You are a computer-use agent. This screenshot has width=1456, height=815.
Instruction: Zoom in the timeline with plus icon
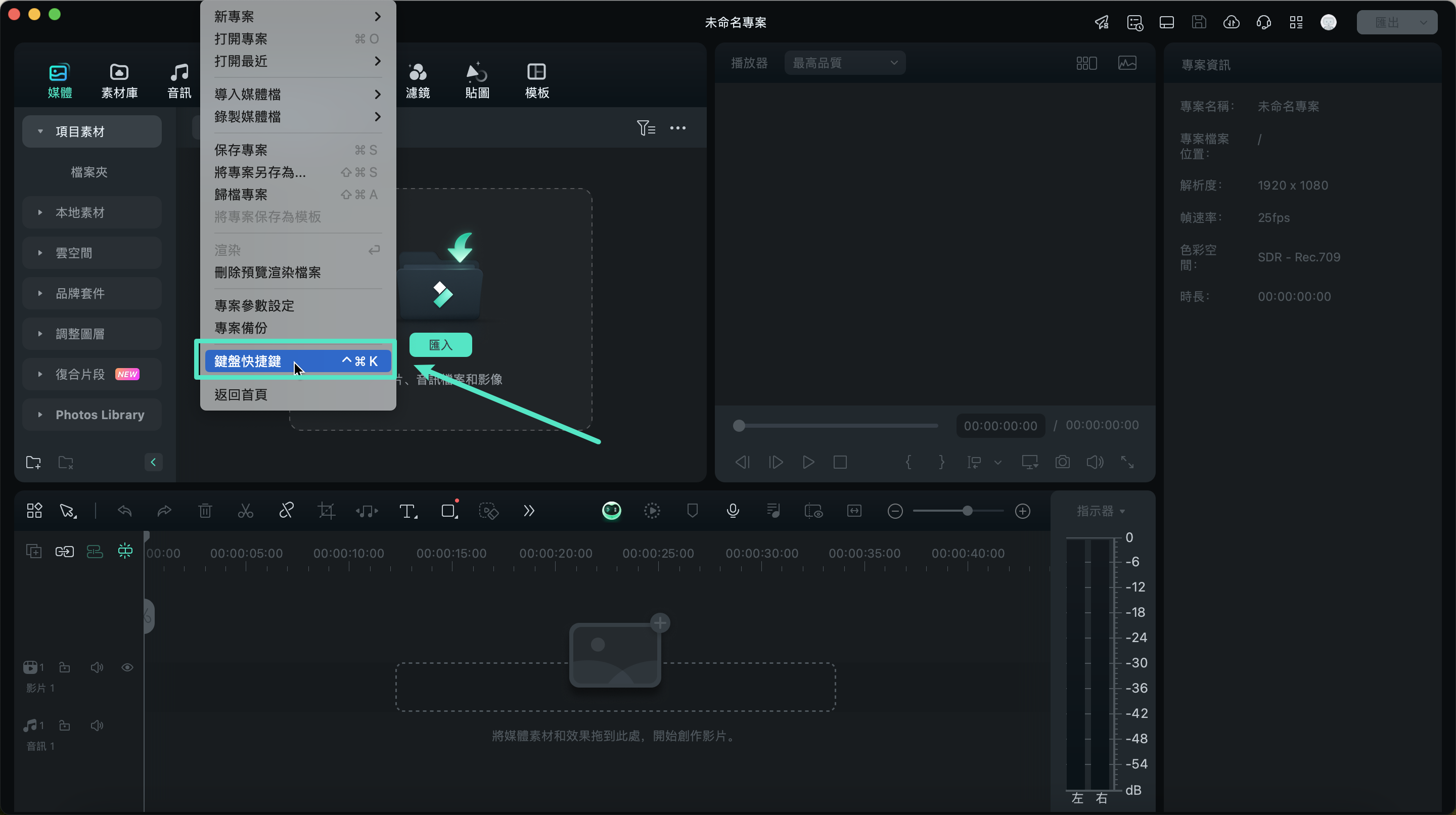tap(1022, 511)
